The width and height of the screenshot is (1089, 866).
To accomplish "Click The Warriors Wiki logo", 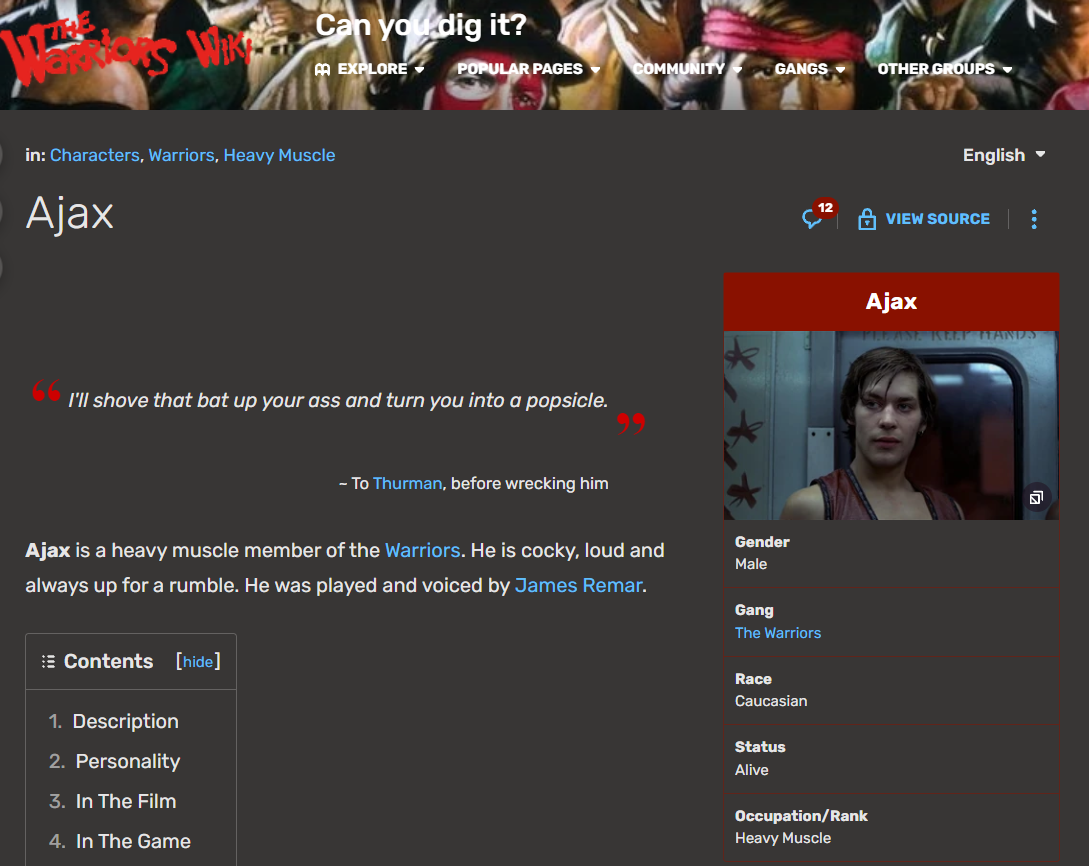I will (x=125, y=49).
